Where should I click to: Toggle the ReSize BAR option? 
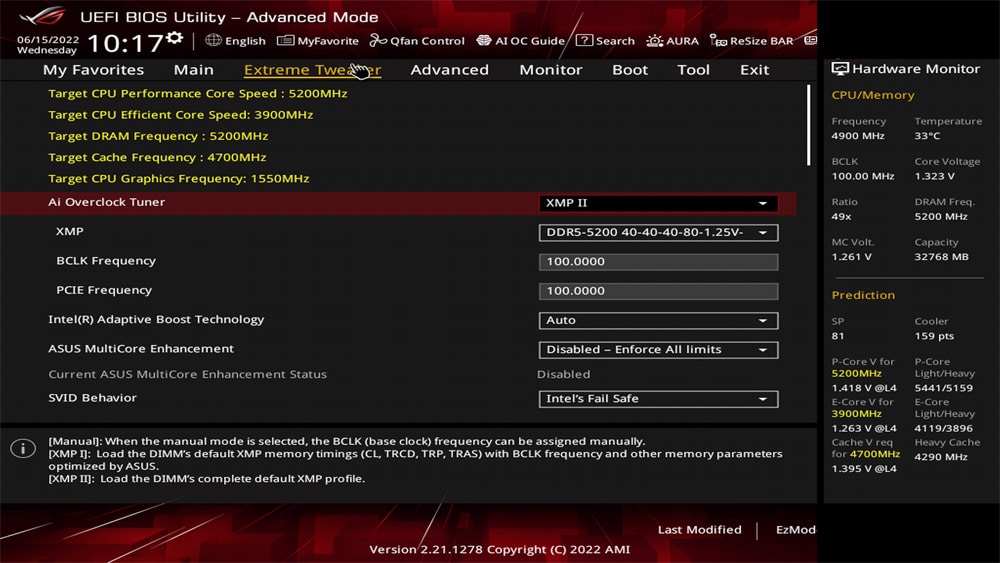click(x=751, y=41)
